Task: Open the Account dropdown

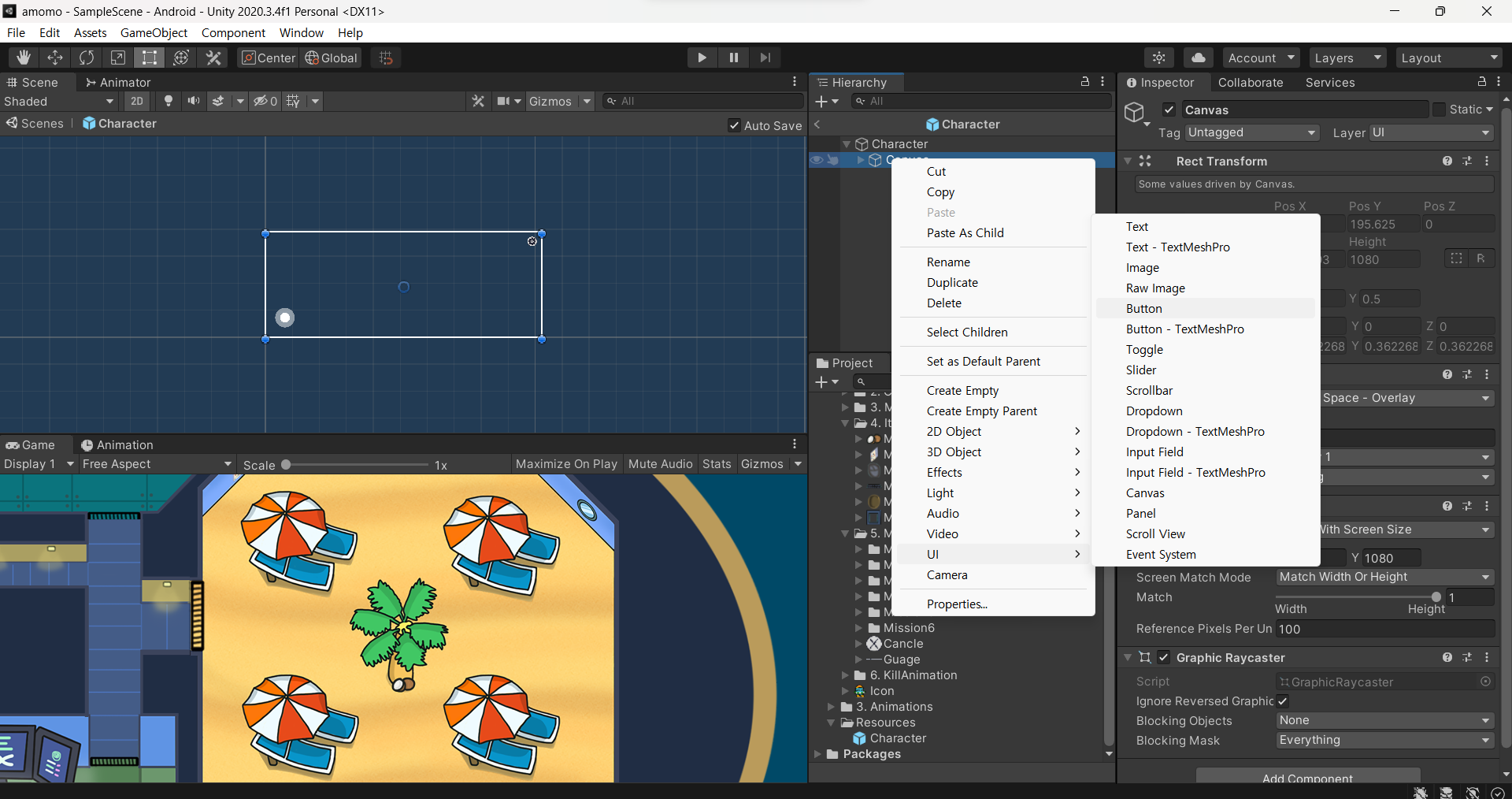Action: pos(1262,58)
